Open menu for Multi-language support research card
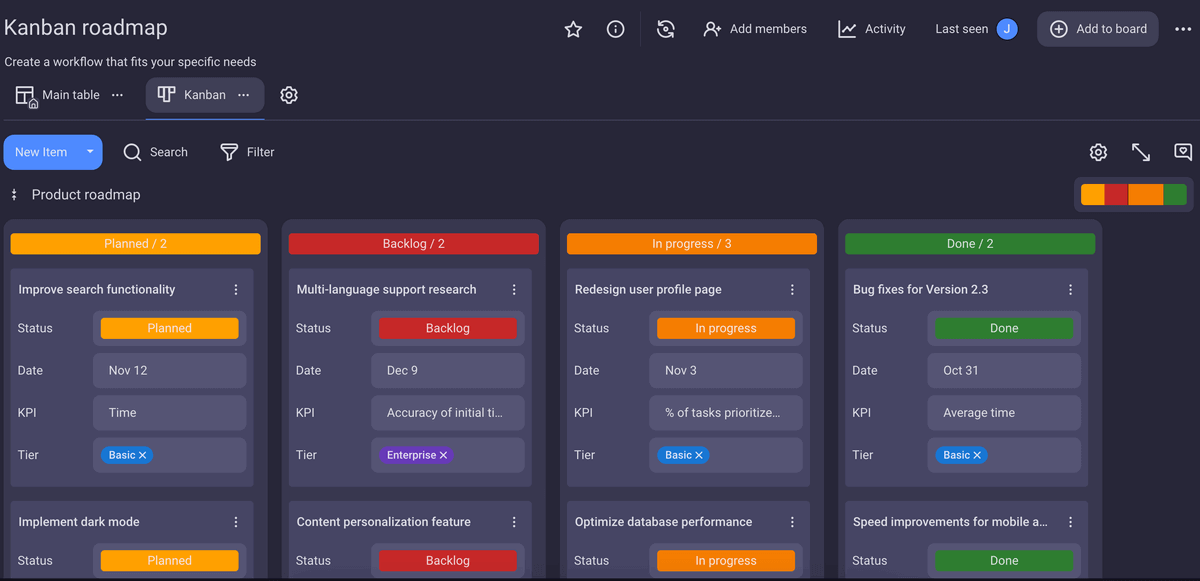The width and height of the screenshot is (1200, 581). (514, 290)
